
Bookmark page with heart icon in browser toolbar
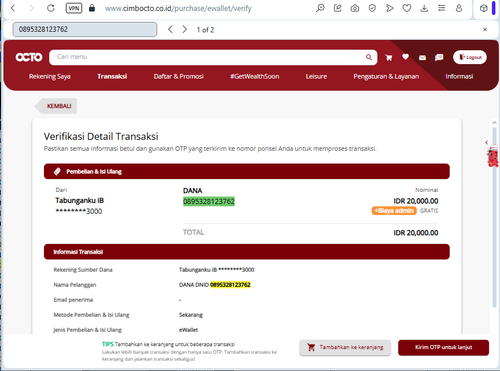(x=407, y=8)
